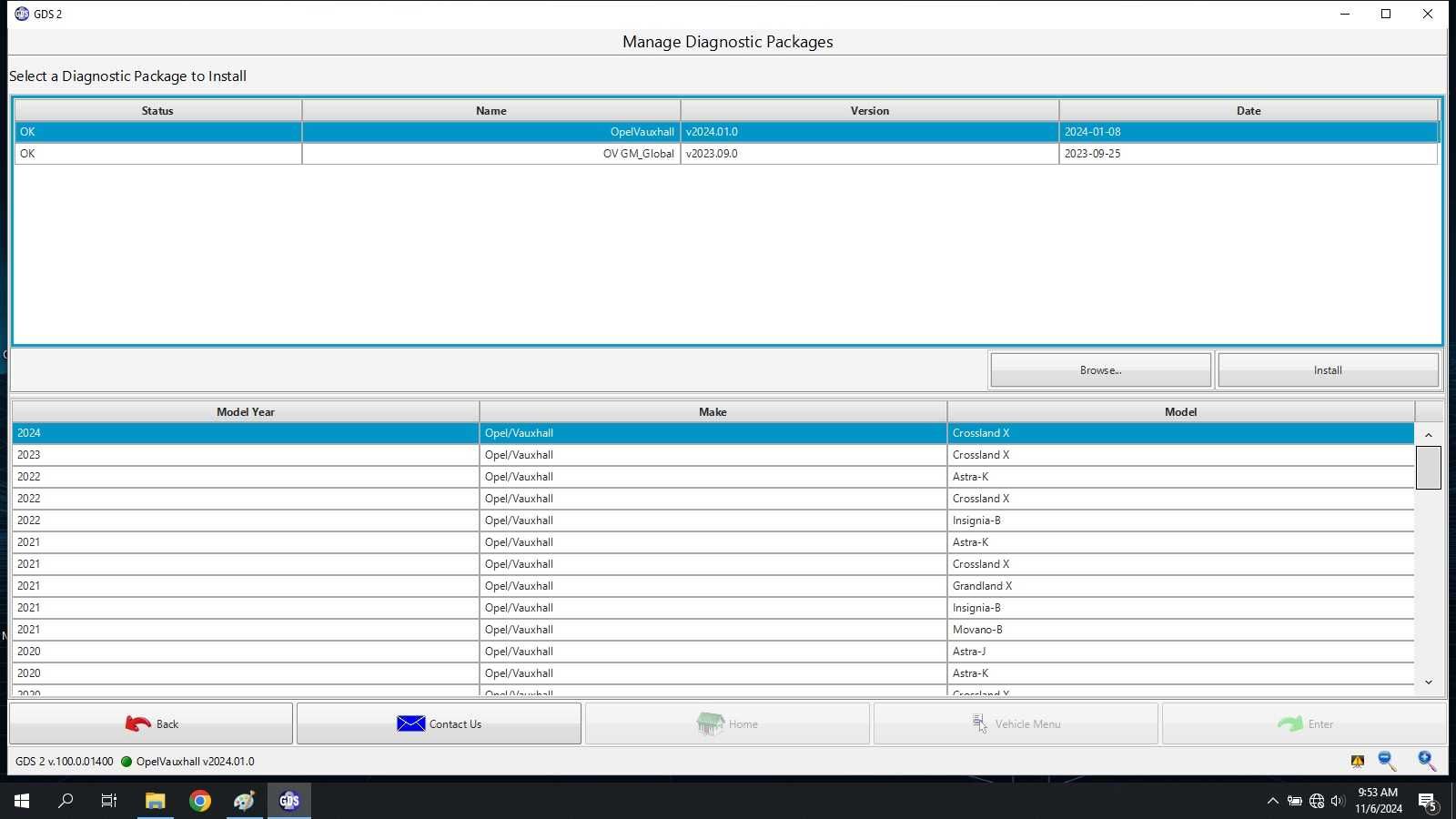Click the green connection status indicator
This screenshot has height=819, width=1456.
(x=126, y=762)
